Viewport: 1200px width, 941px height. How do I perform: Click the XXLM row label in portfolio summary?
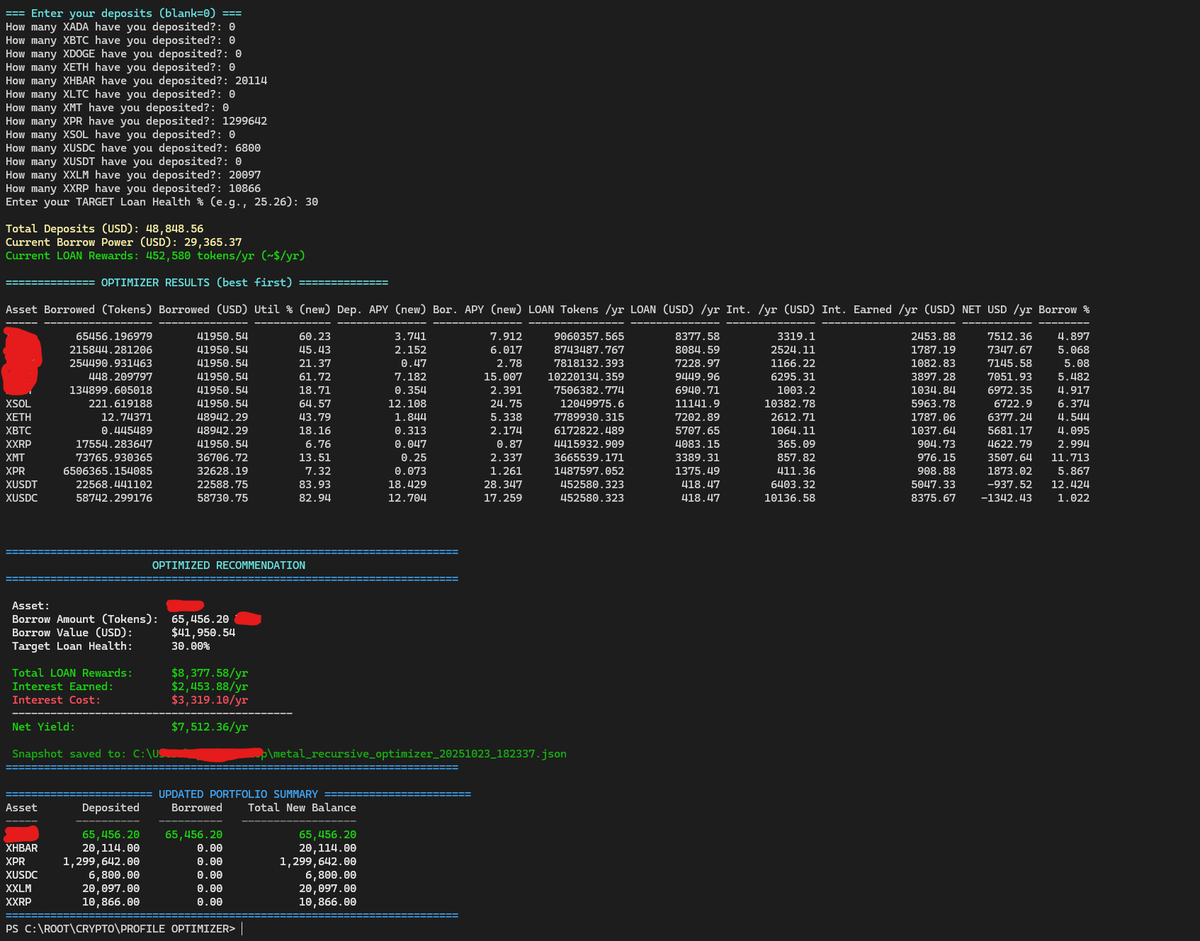click(18, 887)
